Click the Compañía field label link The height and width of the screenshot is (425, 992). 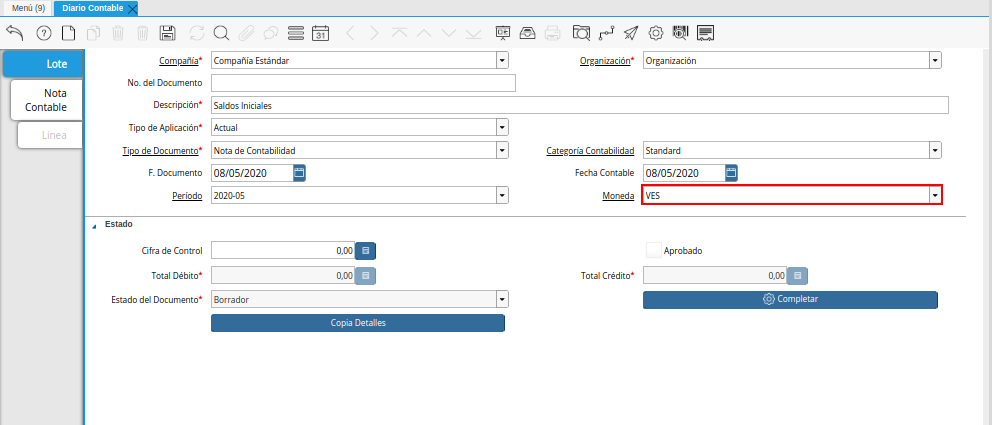178,61
